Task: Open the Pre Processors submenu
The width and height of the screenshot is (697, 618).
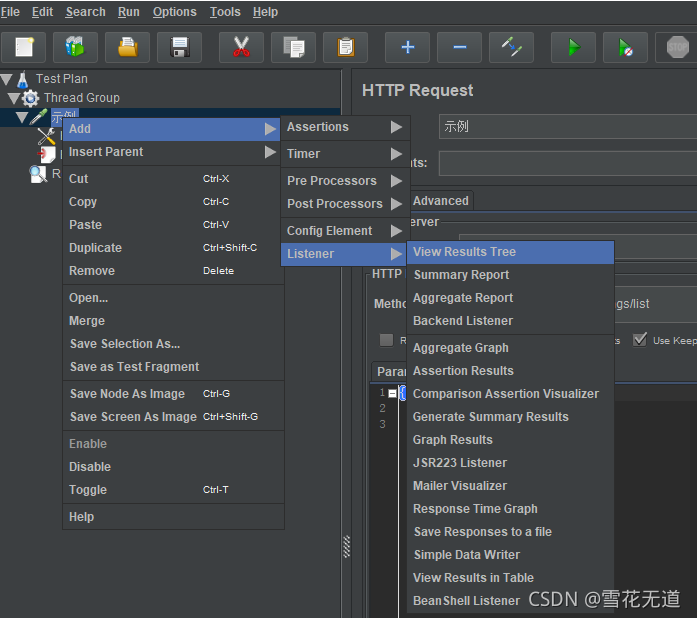Action: [345, 181]
